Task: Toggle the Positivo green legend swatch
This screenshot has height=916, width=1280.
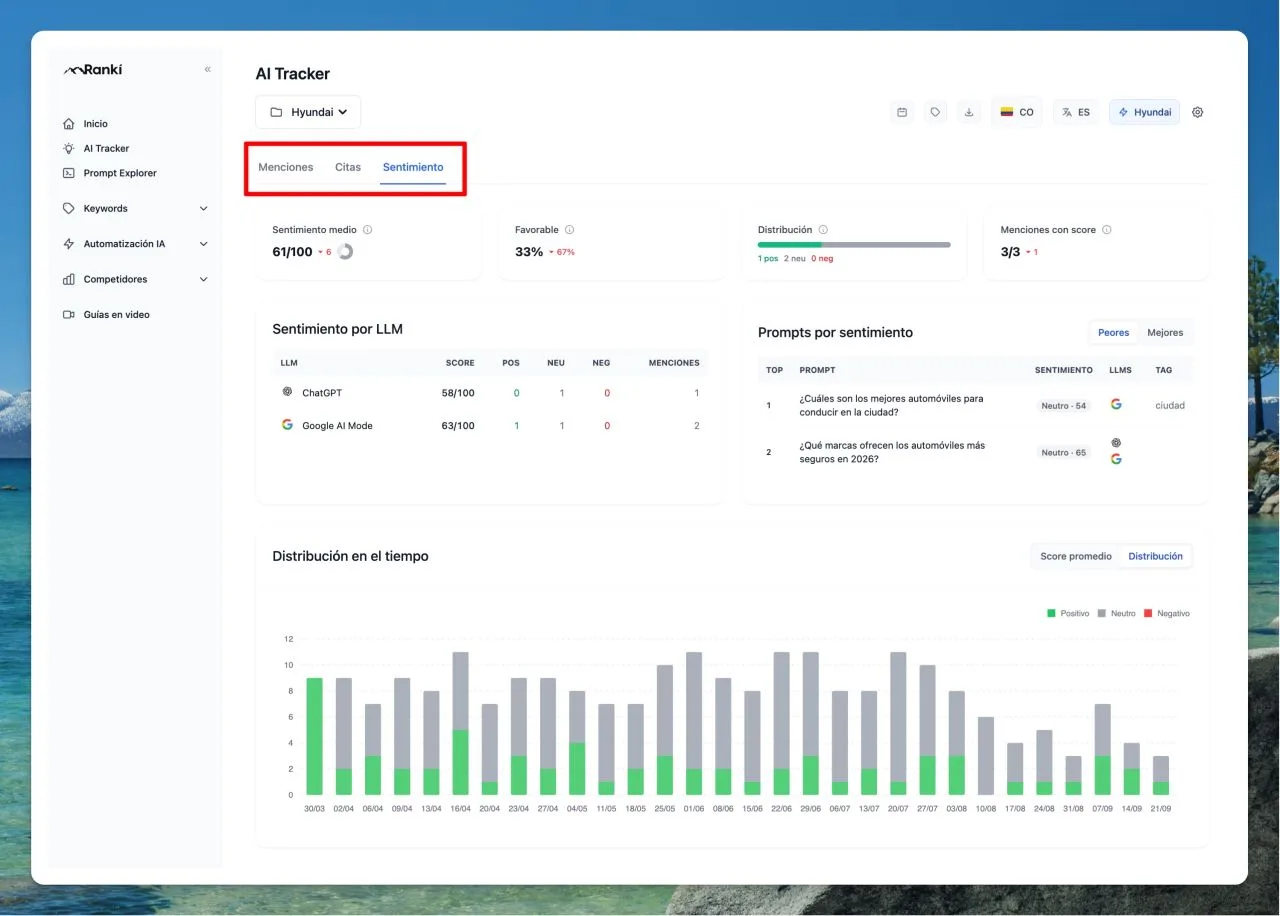Action: [x=1051, y=613]
